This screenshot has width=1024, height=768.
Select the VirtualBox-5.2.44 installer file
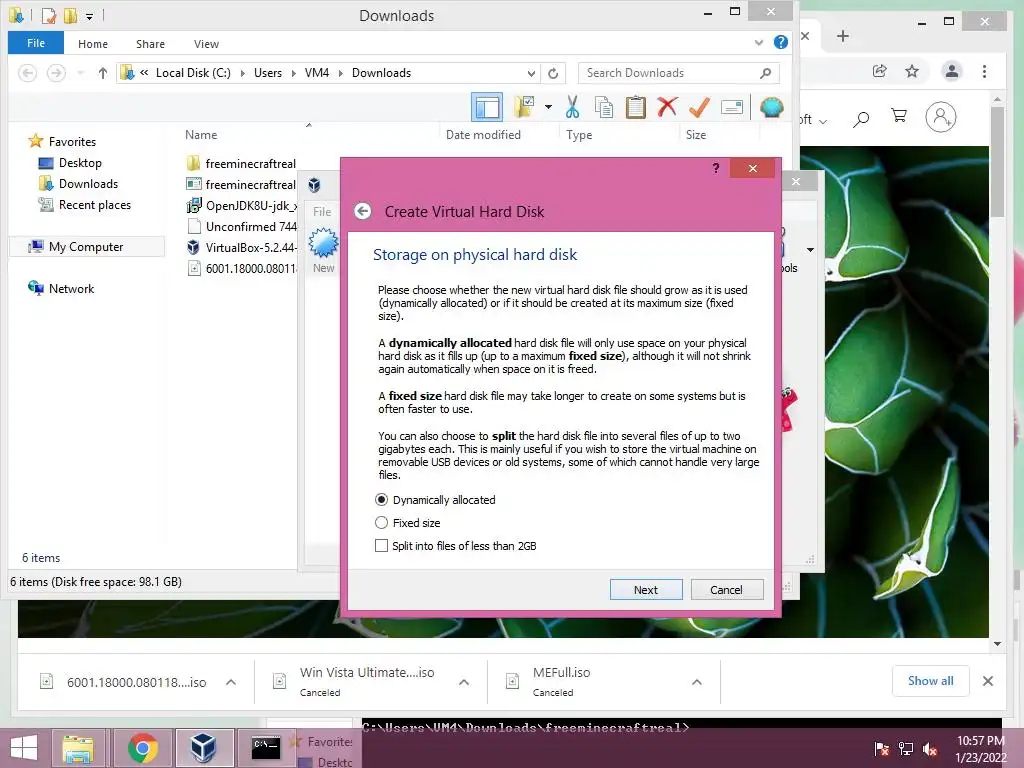(241, 248)
